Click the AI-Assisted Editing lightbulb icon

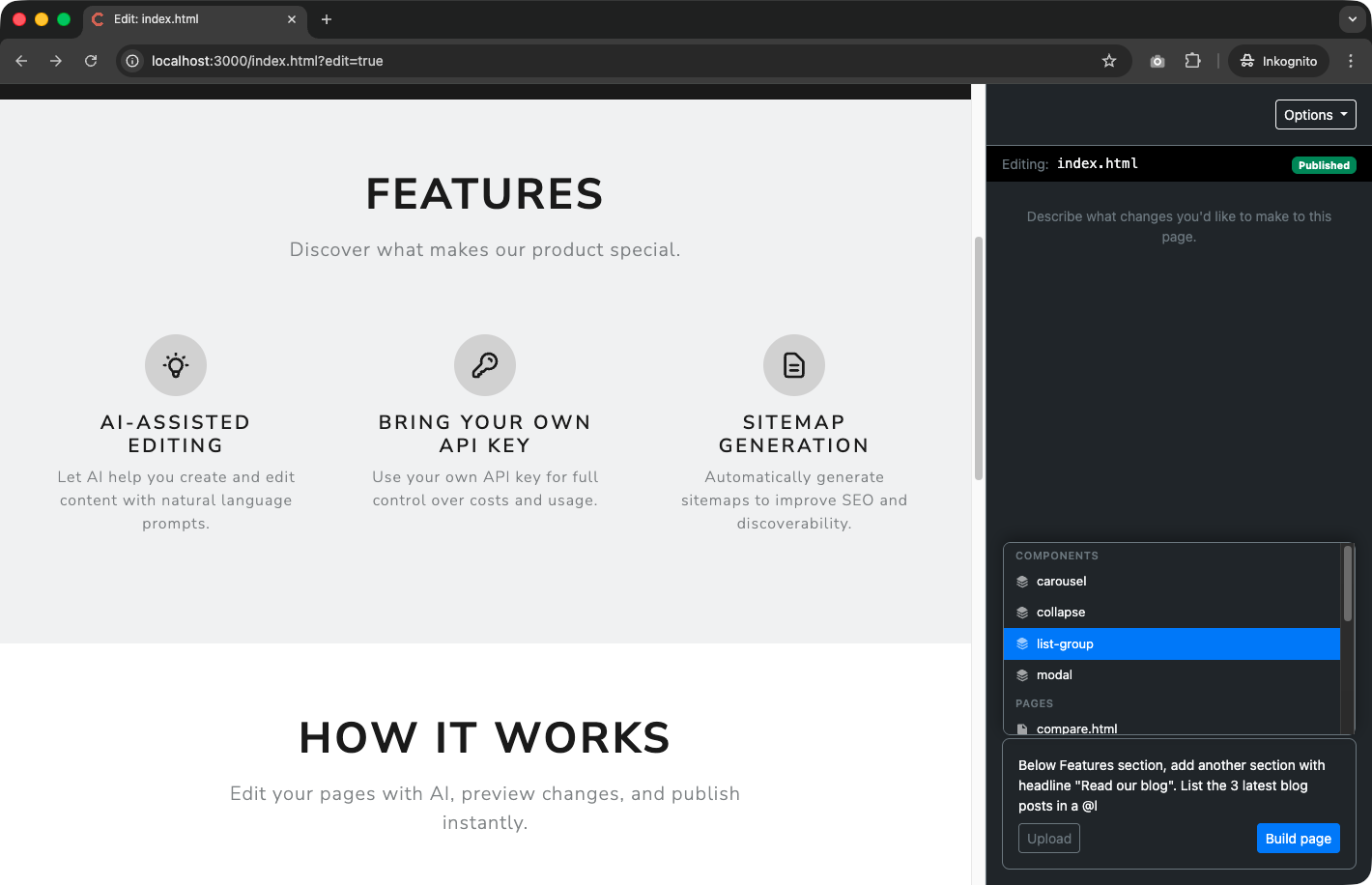click(x=175, y=365)
